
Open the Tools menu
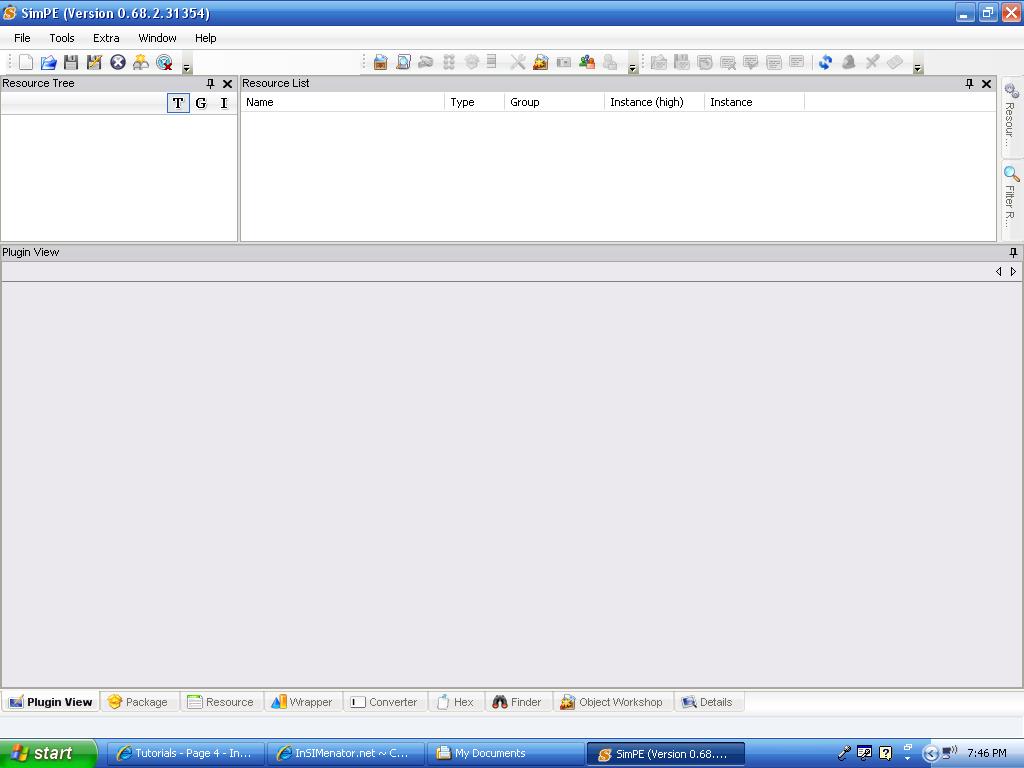61,38
